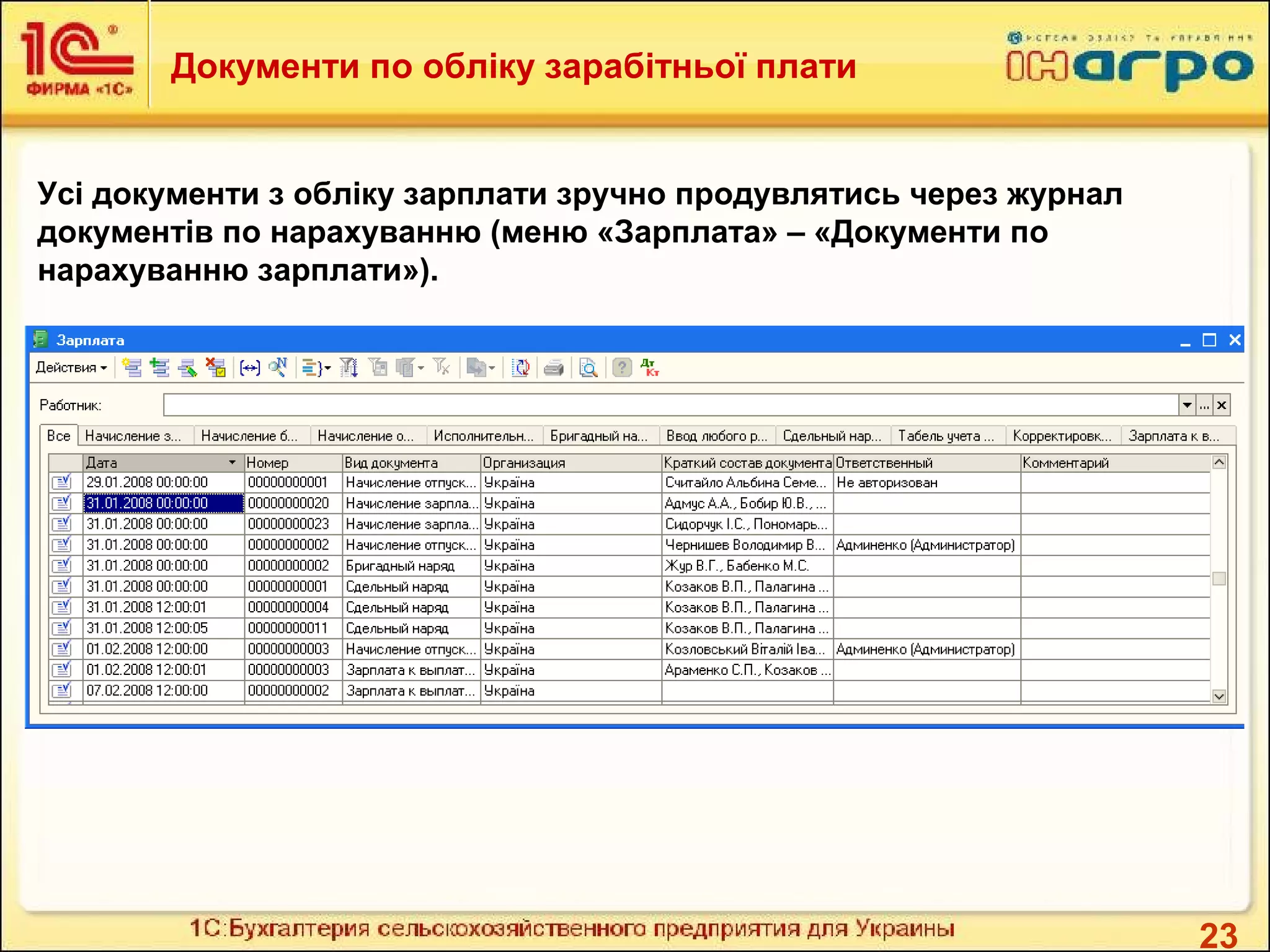Click the Организация column header
The image size is (1270, 952).
[571, 463]
